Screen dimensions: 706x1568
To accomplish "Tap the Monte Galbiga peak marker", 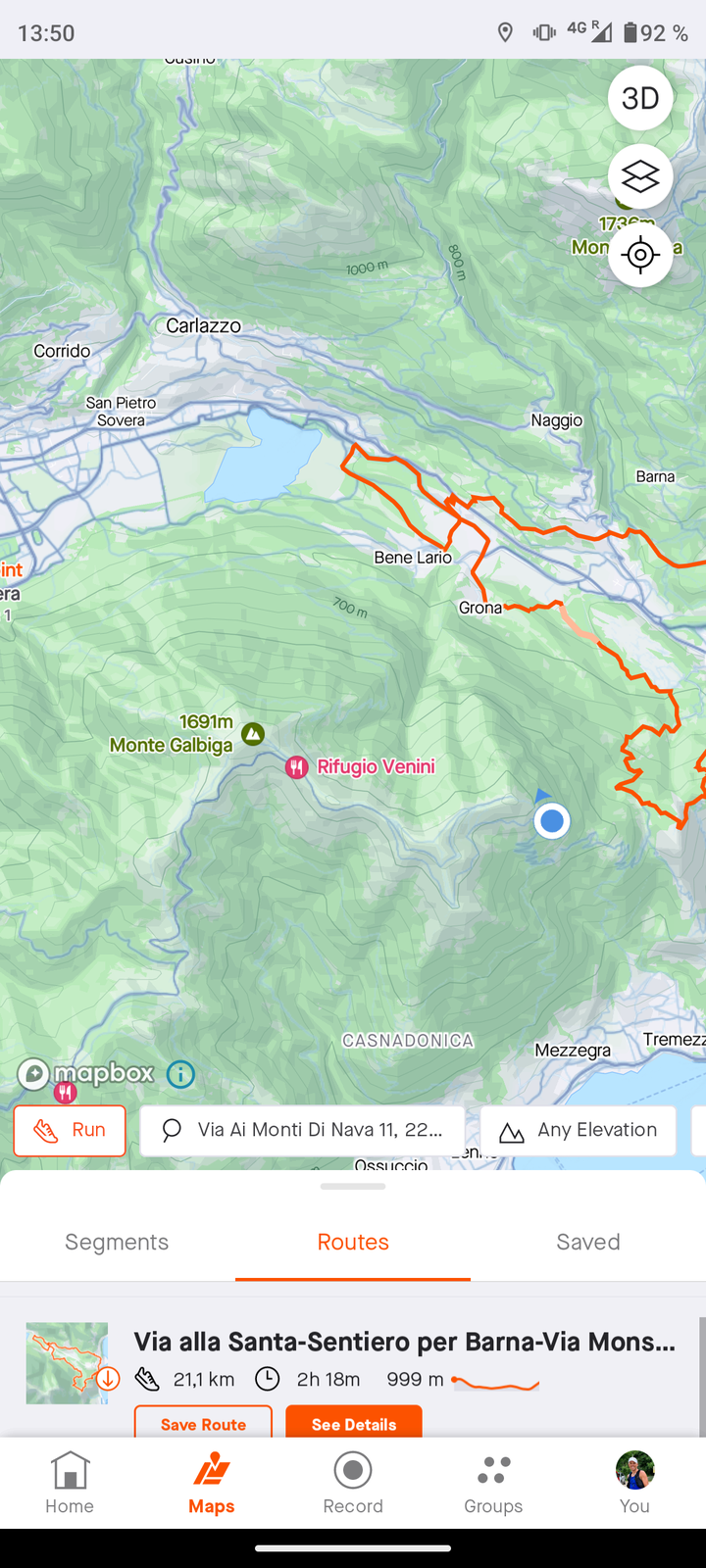I will pos(253,733).
